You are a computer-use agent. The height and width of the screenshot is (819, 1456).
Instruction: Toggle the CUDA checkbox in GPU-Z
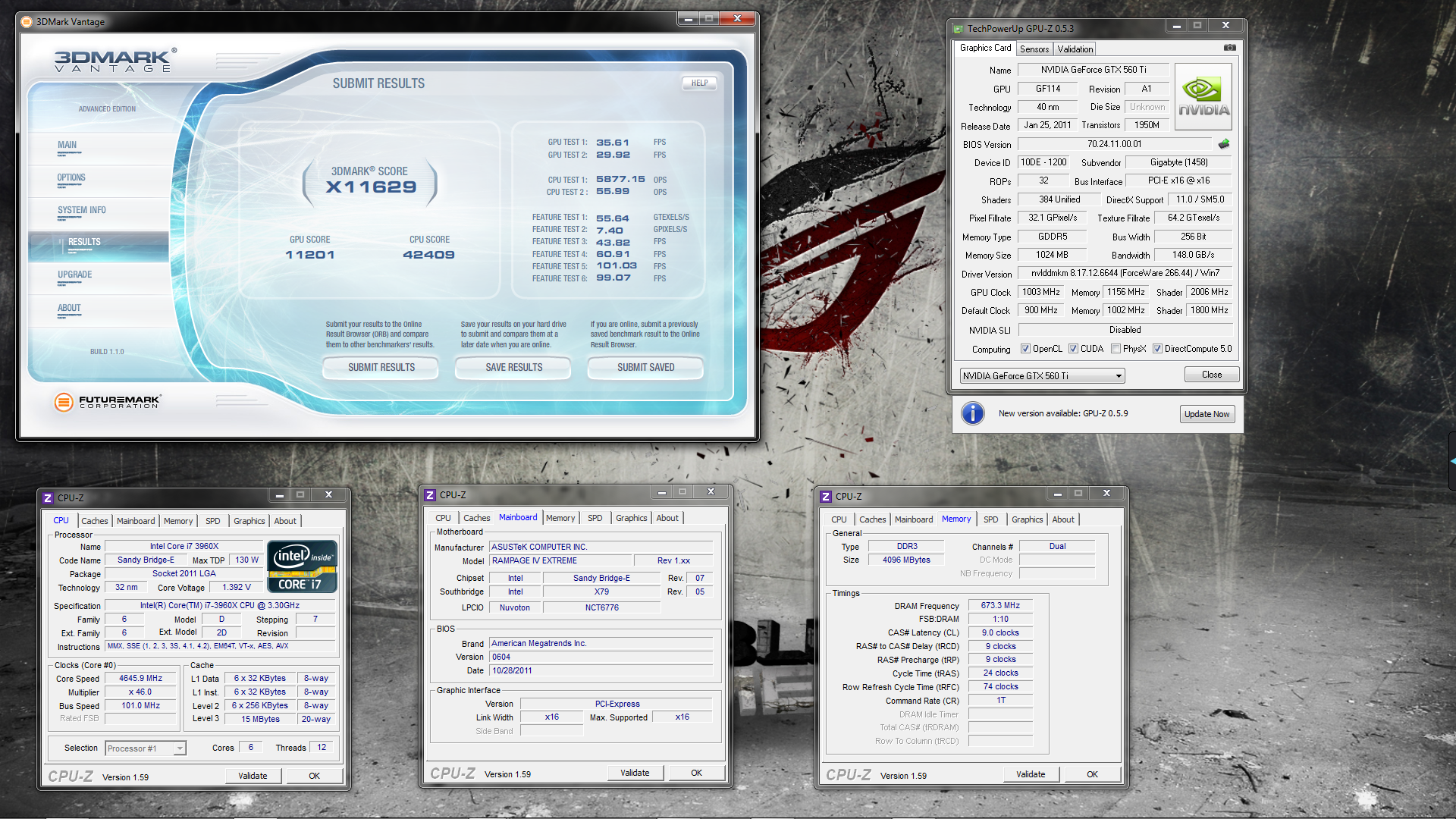pos(1073,349)
